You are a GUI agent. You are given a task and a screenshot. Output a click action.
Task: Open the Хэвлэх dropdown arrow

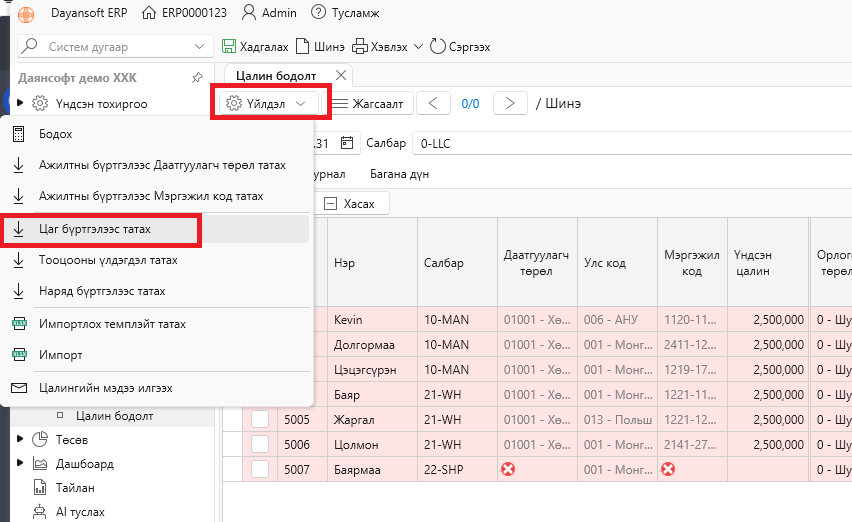(418, 47)
